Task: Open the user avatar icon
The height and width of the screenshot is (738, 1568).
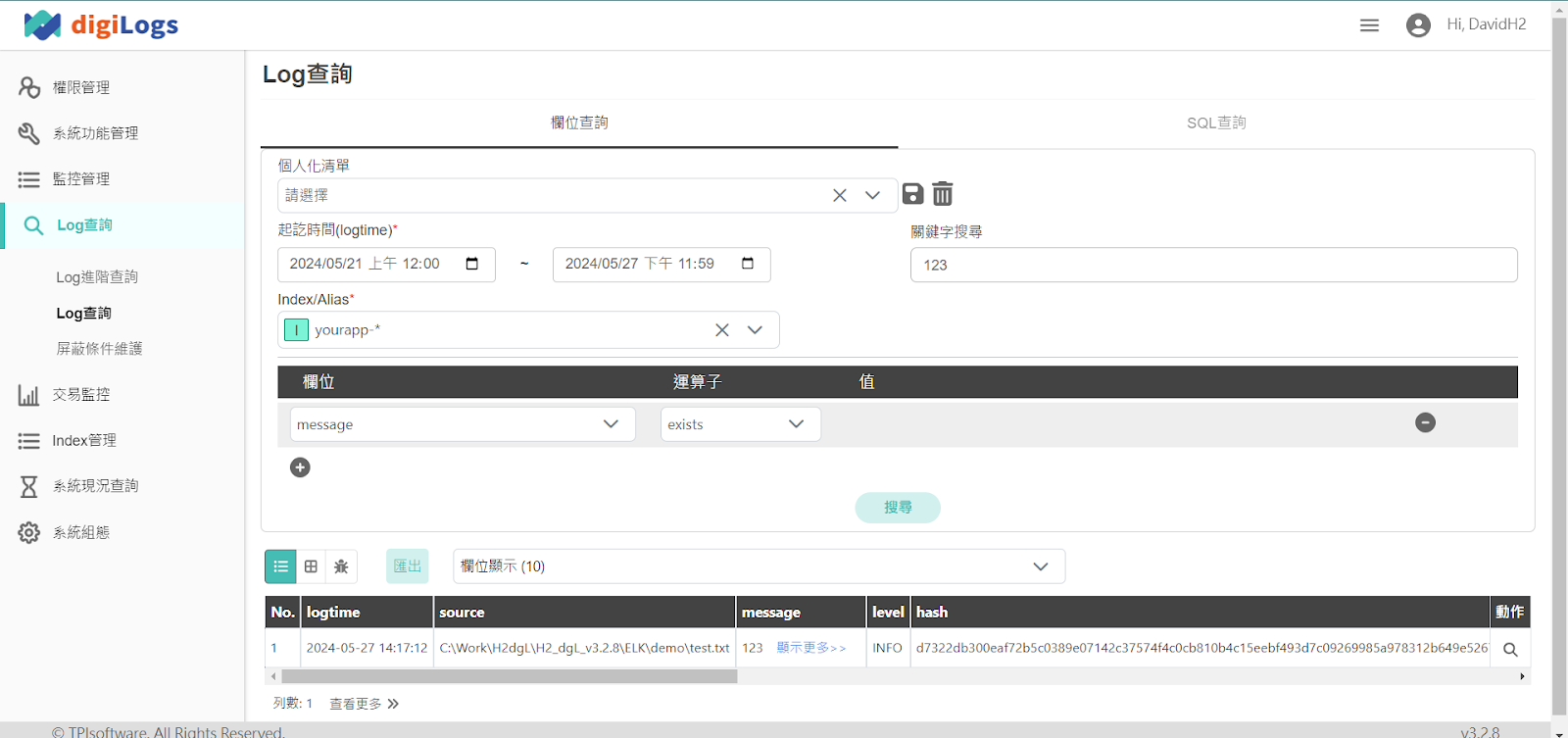Action: pos(1417,25)
